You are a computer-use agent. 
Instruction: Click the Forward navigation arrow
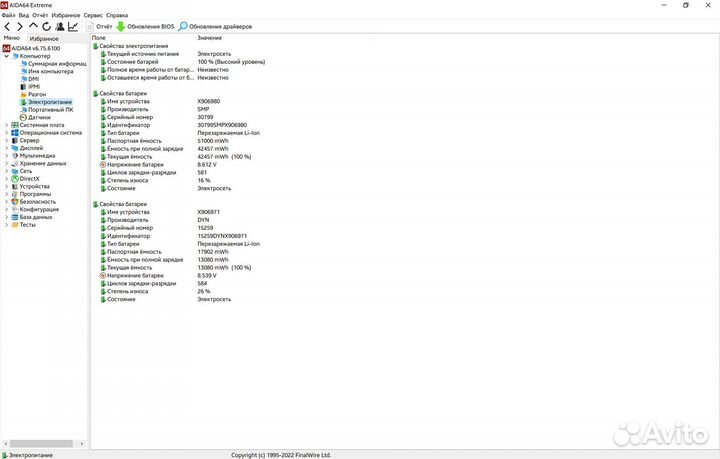coord(19,26)
